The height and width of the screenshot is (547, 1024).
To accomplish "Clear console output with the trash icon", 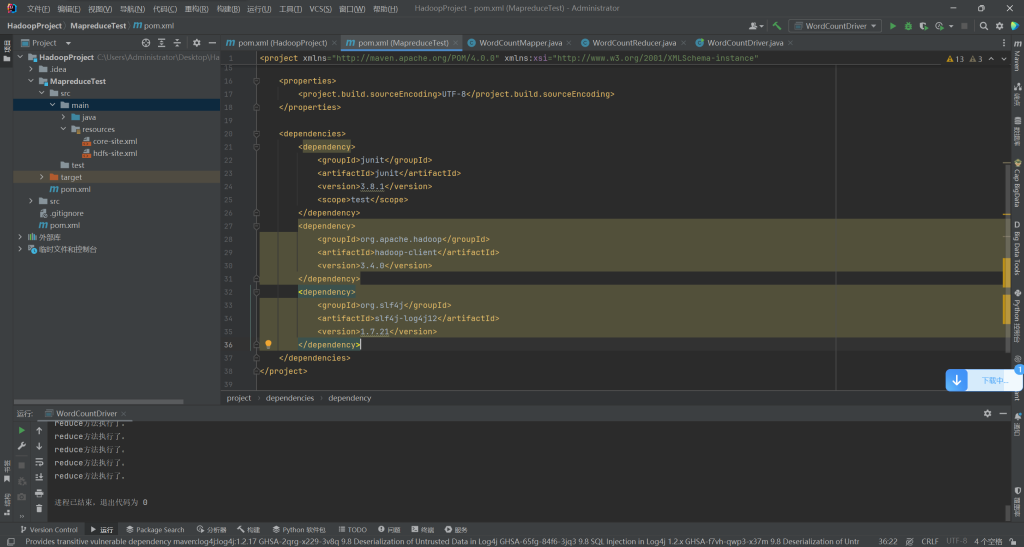I will coord(39,508).
